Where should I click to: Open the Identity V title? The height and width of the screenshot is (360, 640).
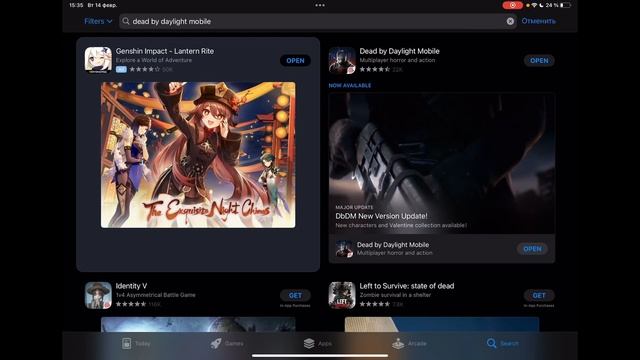pos(131,286)
